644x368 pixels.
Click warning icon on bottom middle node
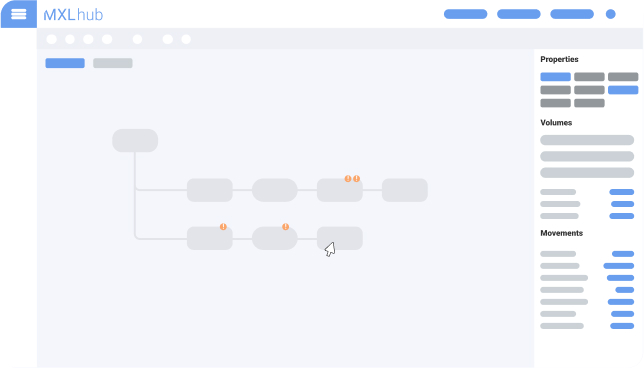pyautogui.click(x=285, y=227)
